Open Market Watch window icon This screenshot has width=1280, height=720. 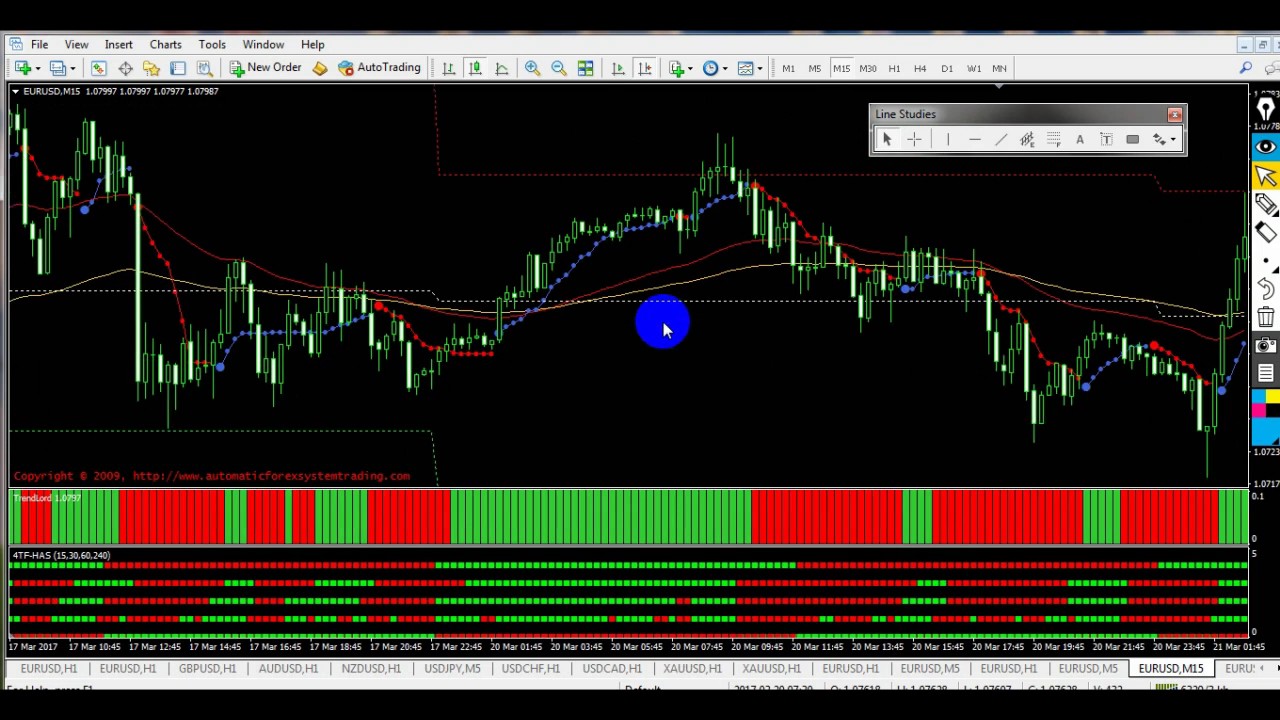point(98,68)
